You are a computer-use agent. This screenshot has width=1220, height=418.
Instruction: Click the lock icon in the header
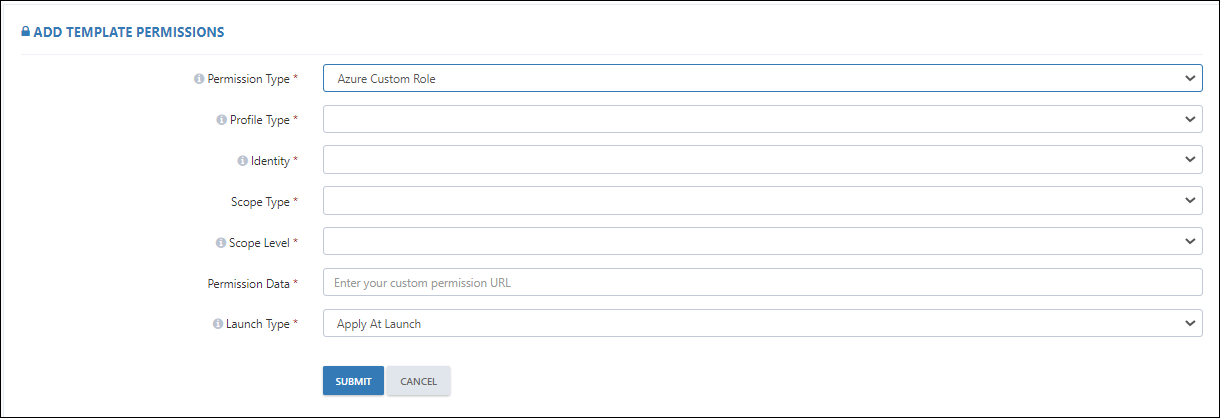[x=26, y=32]
